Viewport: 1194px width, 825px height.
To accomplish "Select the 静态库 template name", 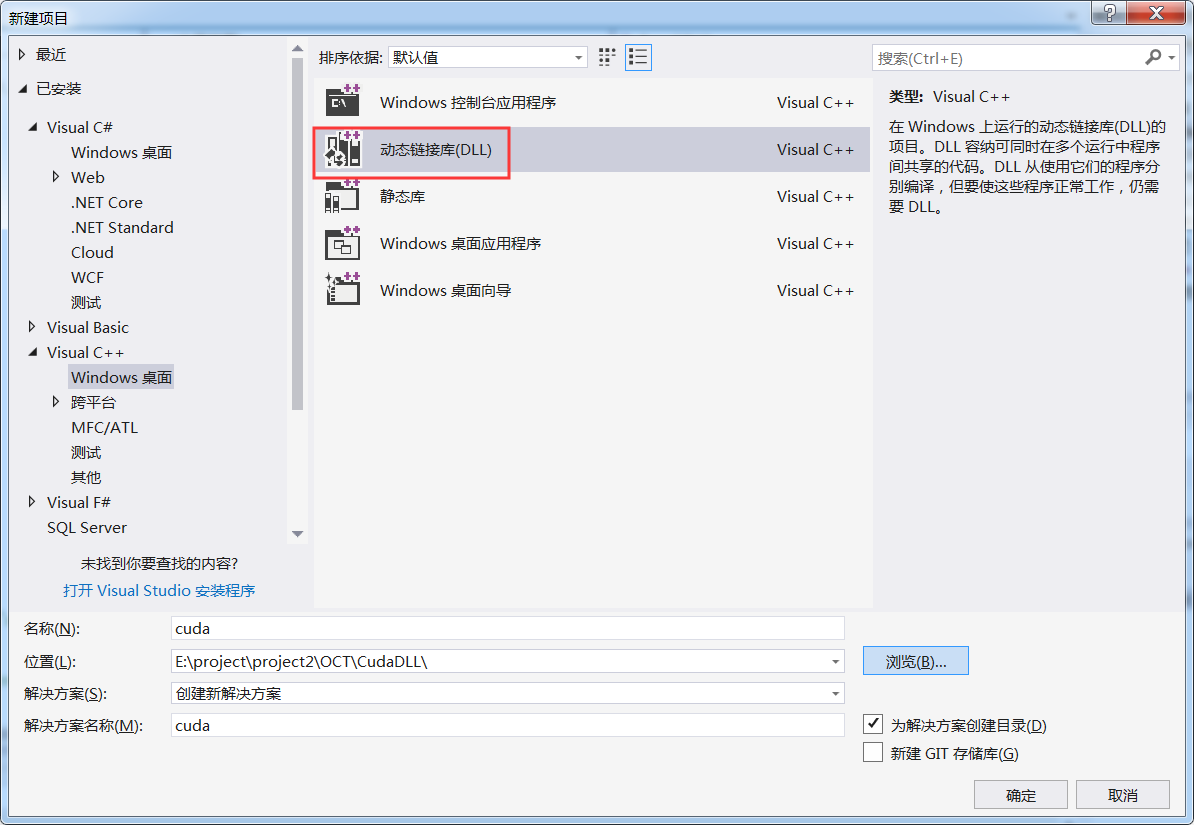I will pyautogui.click(x=402, y=197).
